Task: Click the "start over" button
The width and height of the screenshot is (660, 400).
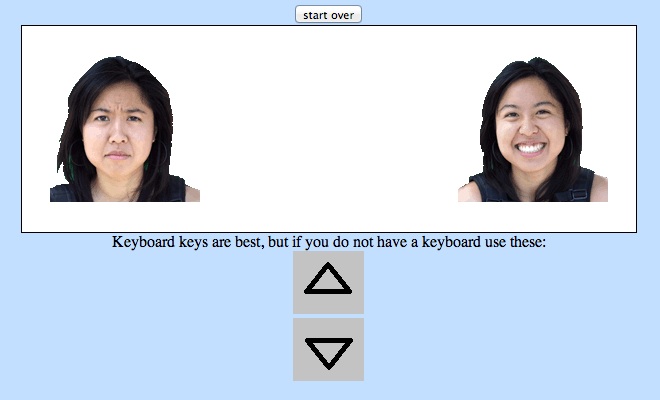Action: (x=328, y=14)
